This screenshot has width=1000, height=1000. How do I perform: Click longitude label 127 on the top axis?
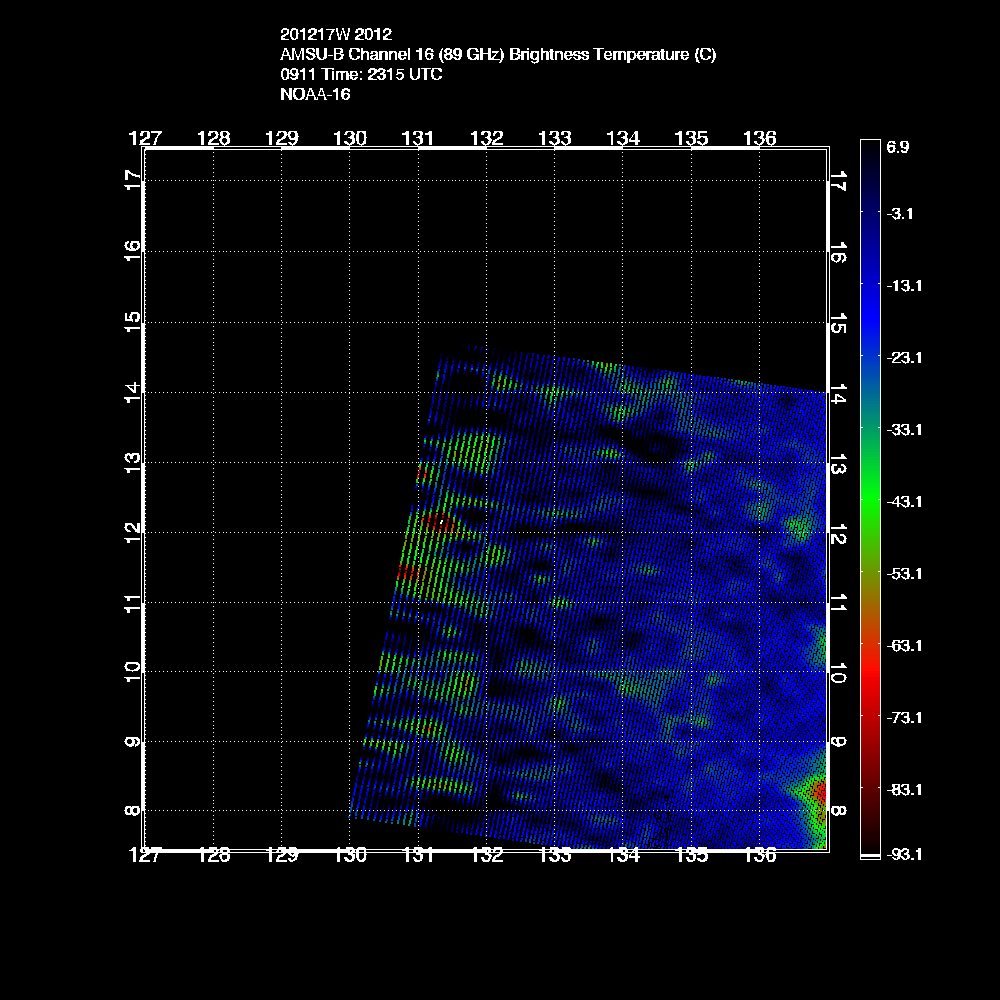pos(146,138)
